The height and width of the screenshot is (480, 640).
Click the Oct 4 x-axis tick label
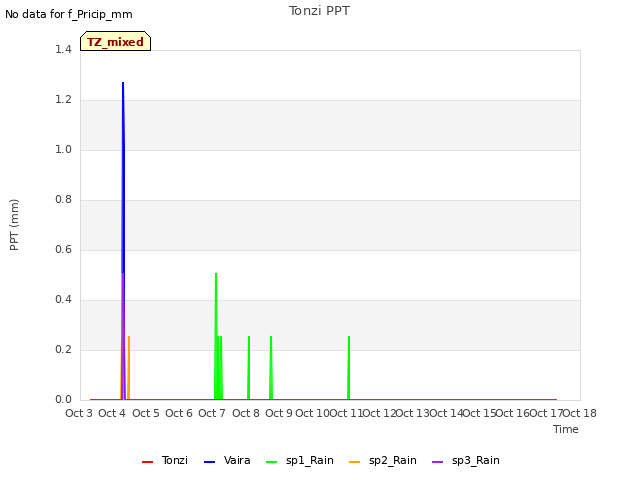tap(112, 413)
